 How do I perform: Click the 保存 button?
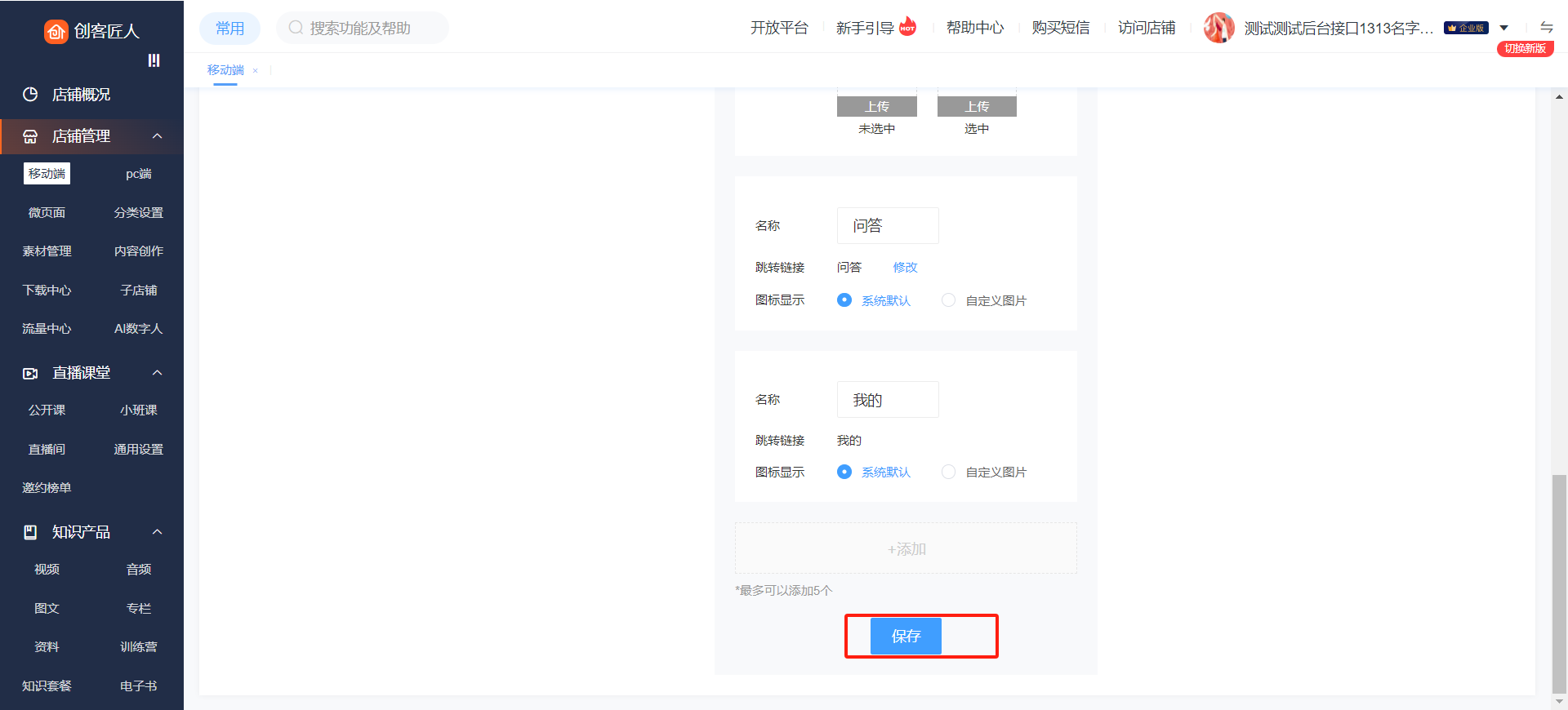[x=906, y=636]
